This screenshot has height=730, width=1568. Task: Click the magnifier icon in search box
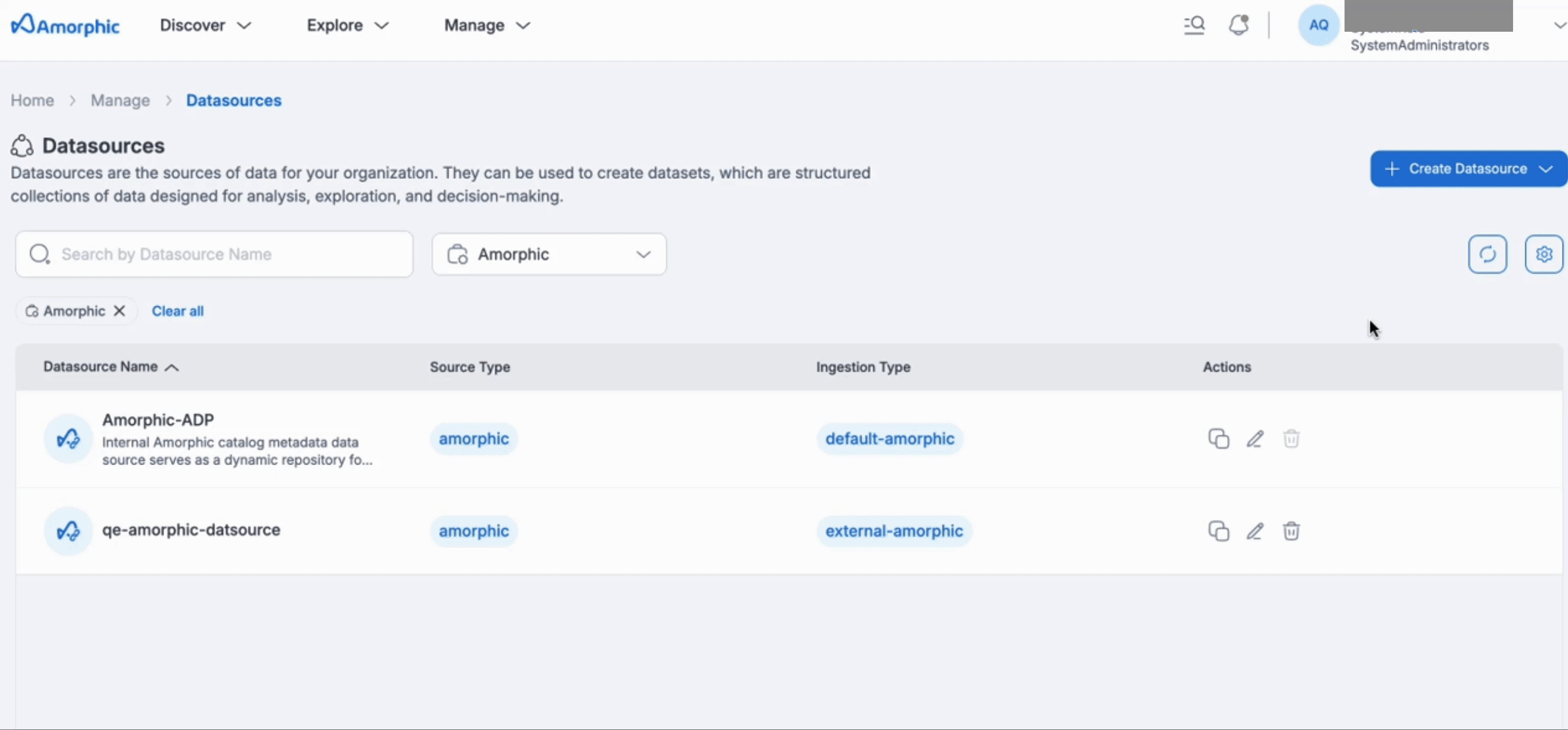[40, 254]
